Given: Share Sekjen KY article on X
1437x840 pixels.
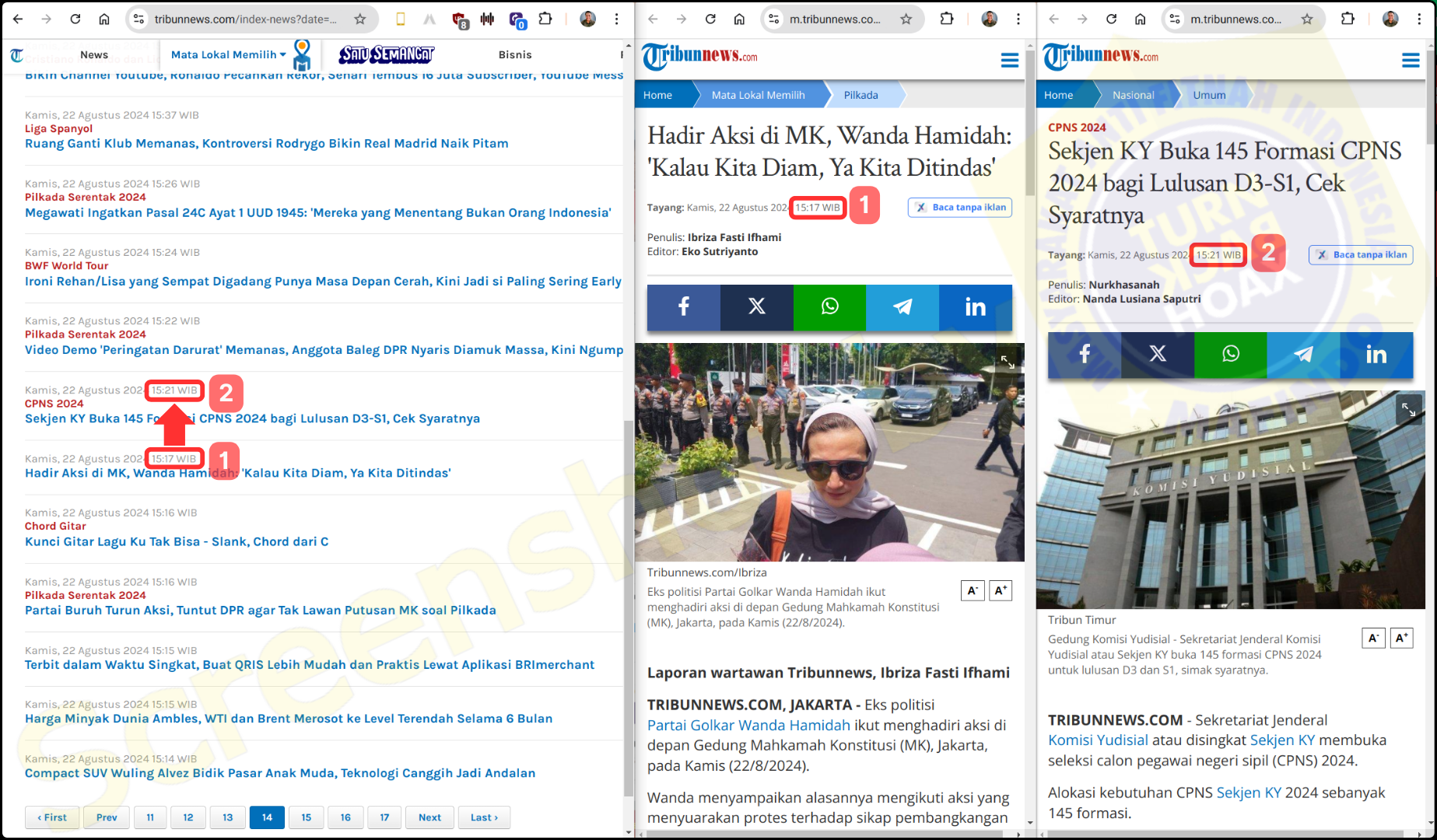Looking at the screenshot, I should tap(1157, 354).
